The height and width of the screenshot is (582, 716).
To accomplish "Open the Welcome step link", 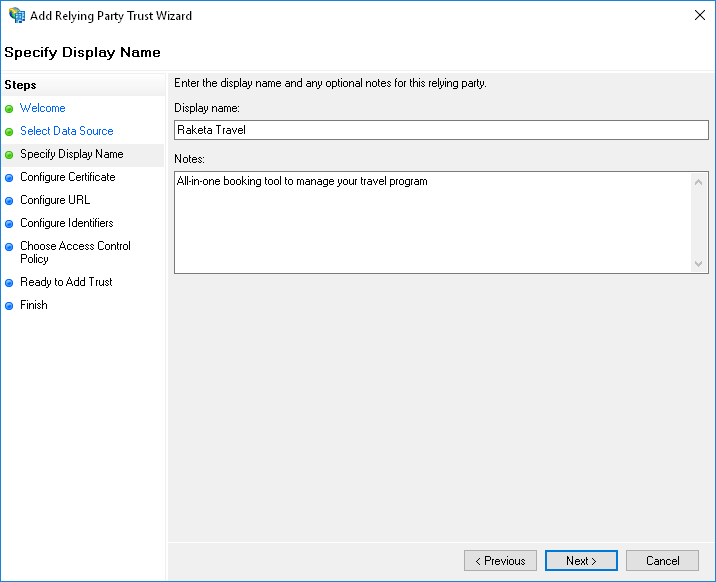I will [x=43, y=108].
